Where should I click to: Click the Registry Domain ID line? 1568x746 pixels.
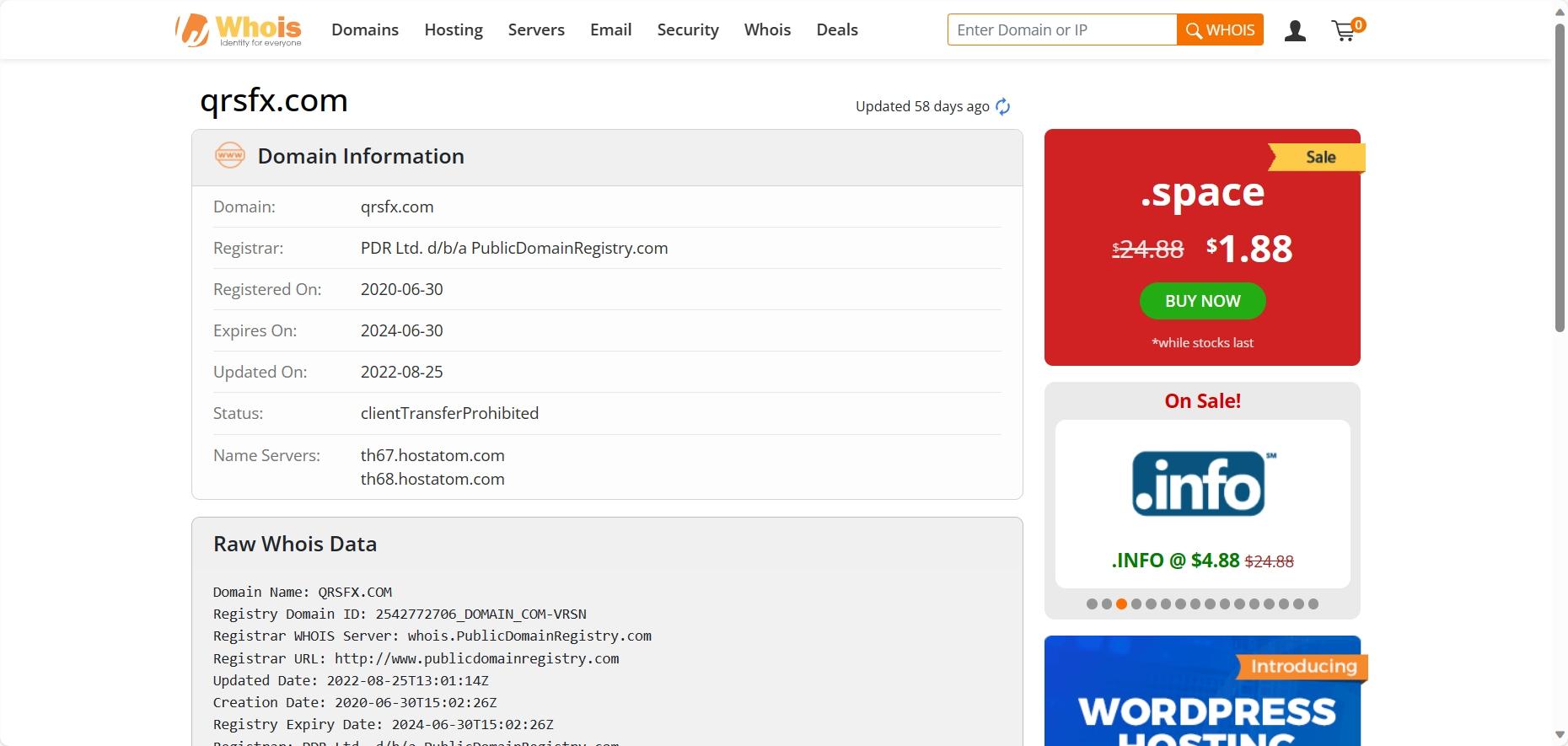point(400,614)
